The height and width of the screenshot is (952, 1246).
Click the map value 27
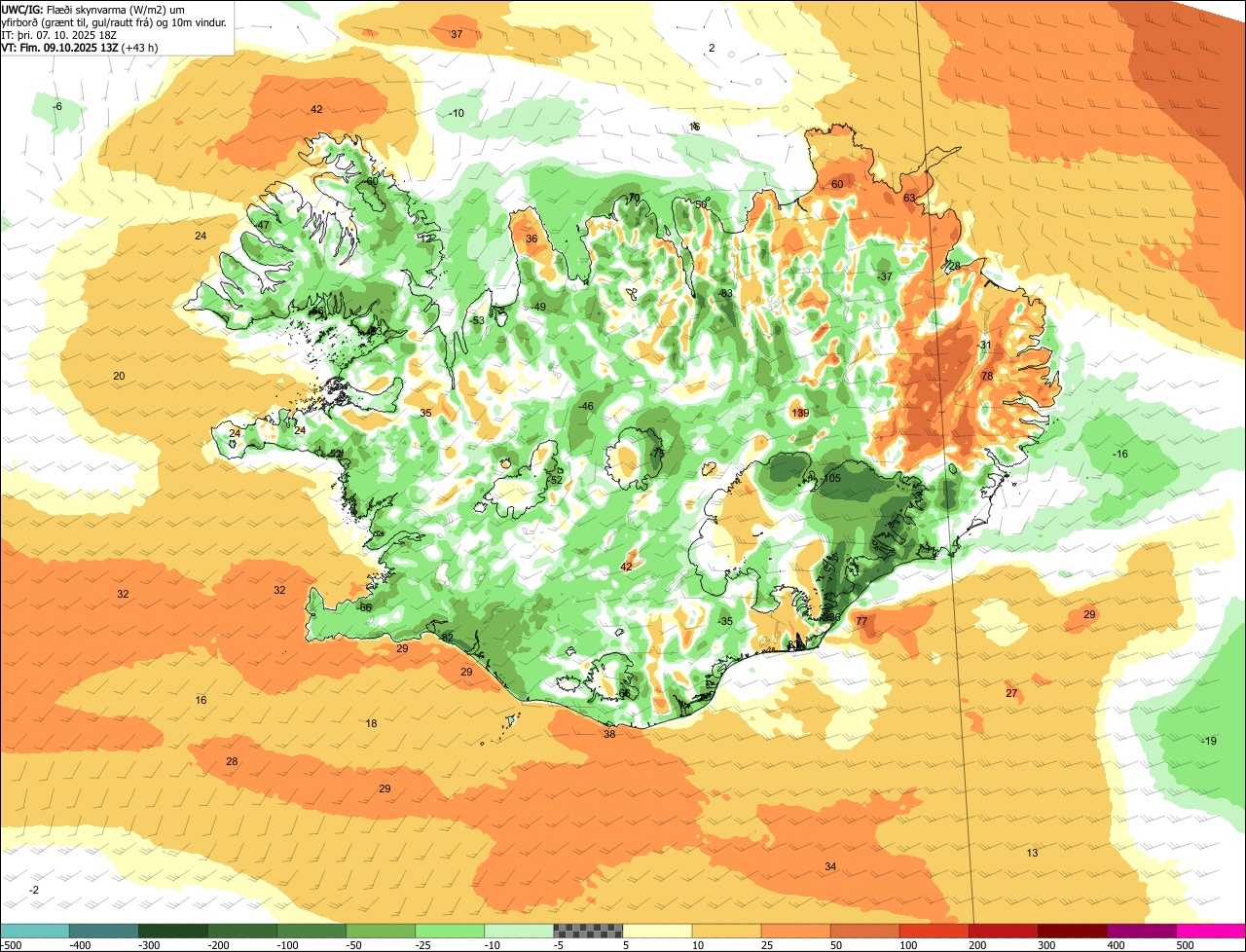point(1011,694)
